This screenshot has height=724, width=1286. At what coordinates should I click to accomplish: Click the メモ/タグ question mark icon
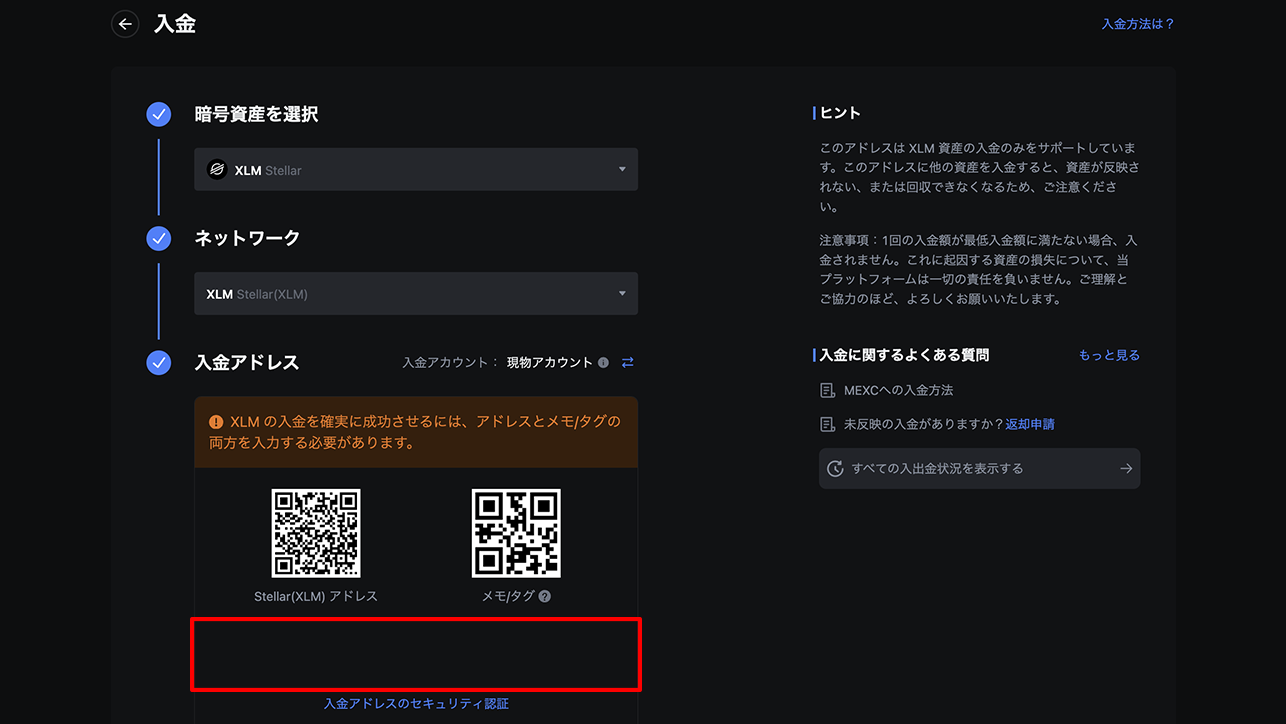[x=545, y=596]
